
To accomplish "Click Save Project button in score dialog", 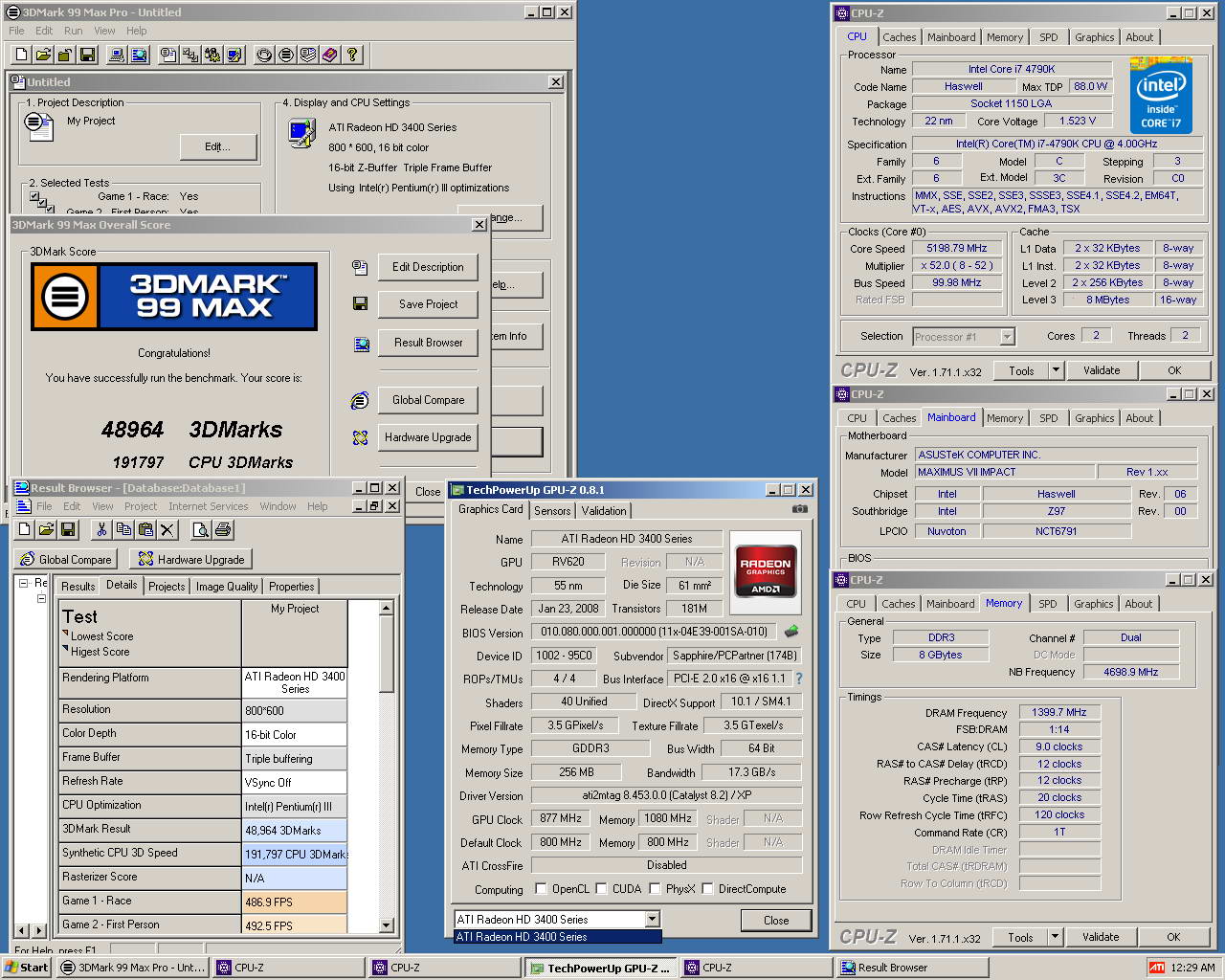I will 428,304.
